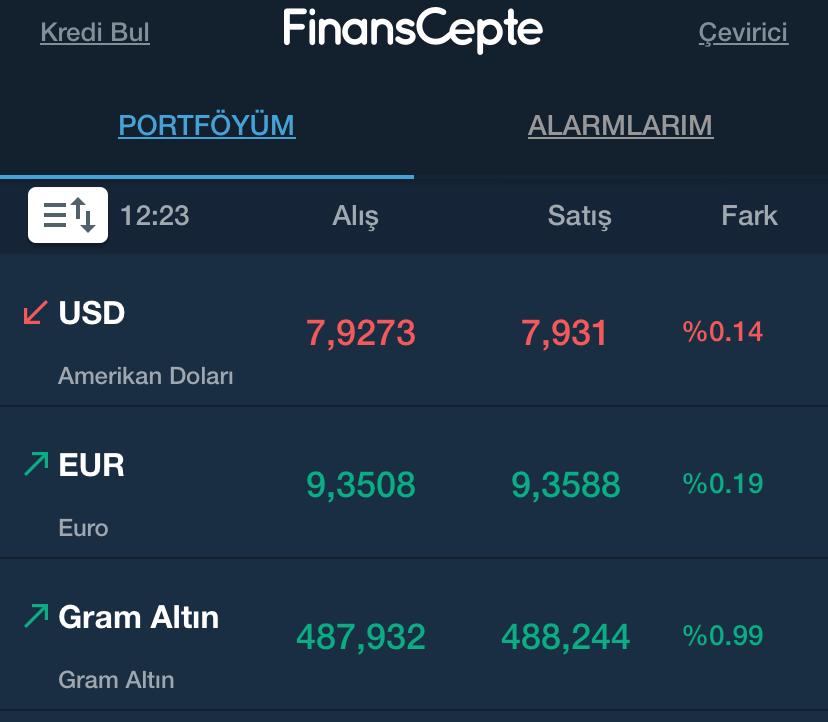This screenshot has width=828, height=722.
Task: Tap the sort order icon button
Action: (68, 215)
